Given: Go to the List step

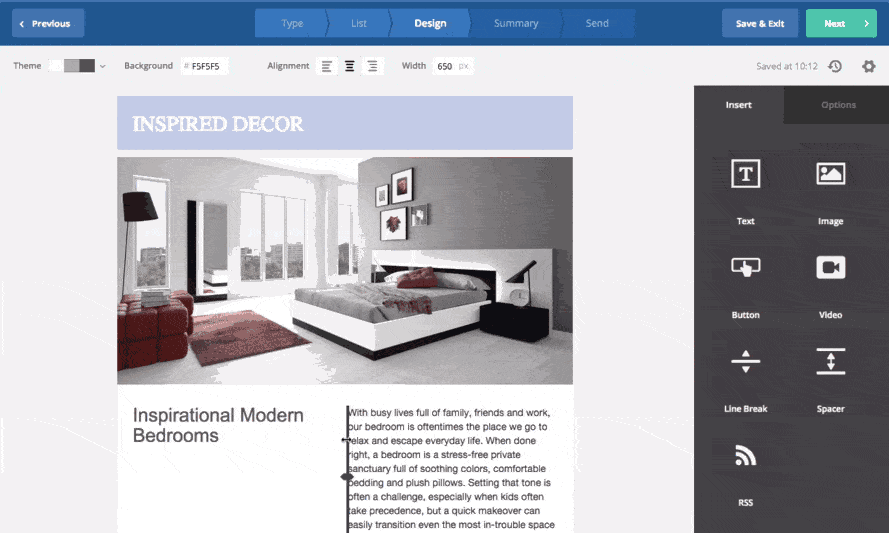Looking at the screenshot, I should click(361, 23).
